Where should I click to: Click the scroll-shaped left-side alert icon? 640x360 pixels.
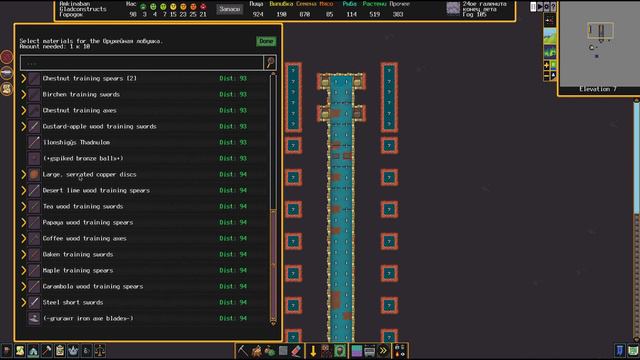click(x=7, y=89)
